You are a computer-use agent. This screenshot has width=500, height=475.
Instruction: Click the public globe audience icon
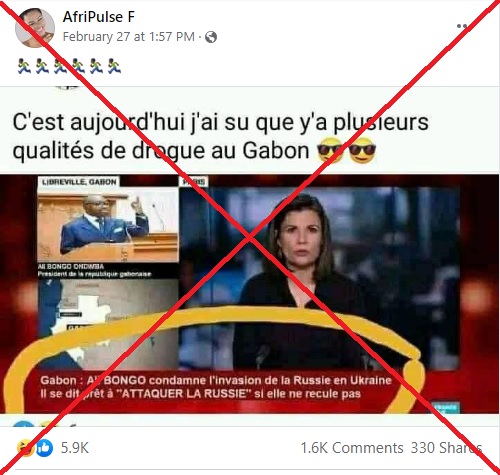tap(211, 37)
